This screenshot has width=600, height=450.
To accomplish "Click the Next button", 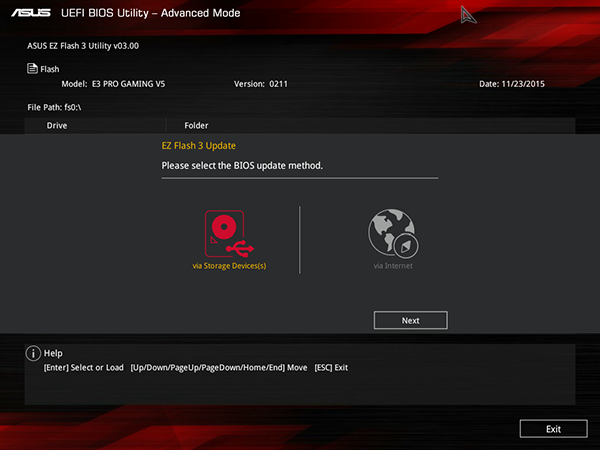I will 411,320.
